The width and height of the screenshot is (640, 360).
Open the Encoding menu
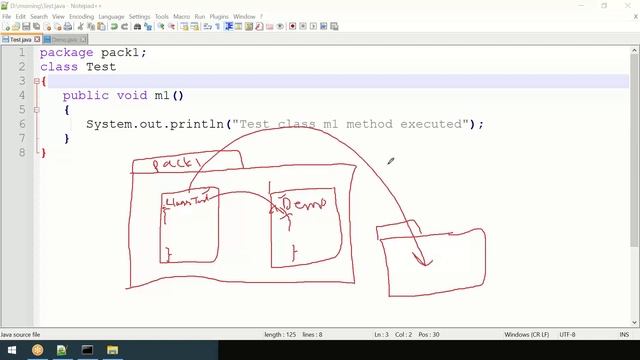pos(81,17)
